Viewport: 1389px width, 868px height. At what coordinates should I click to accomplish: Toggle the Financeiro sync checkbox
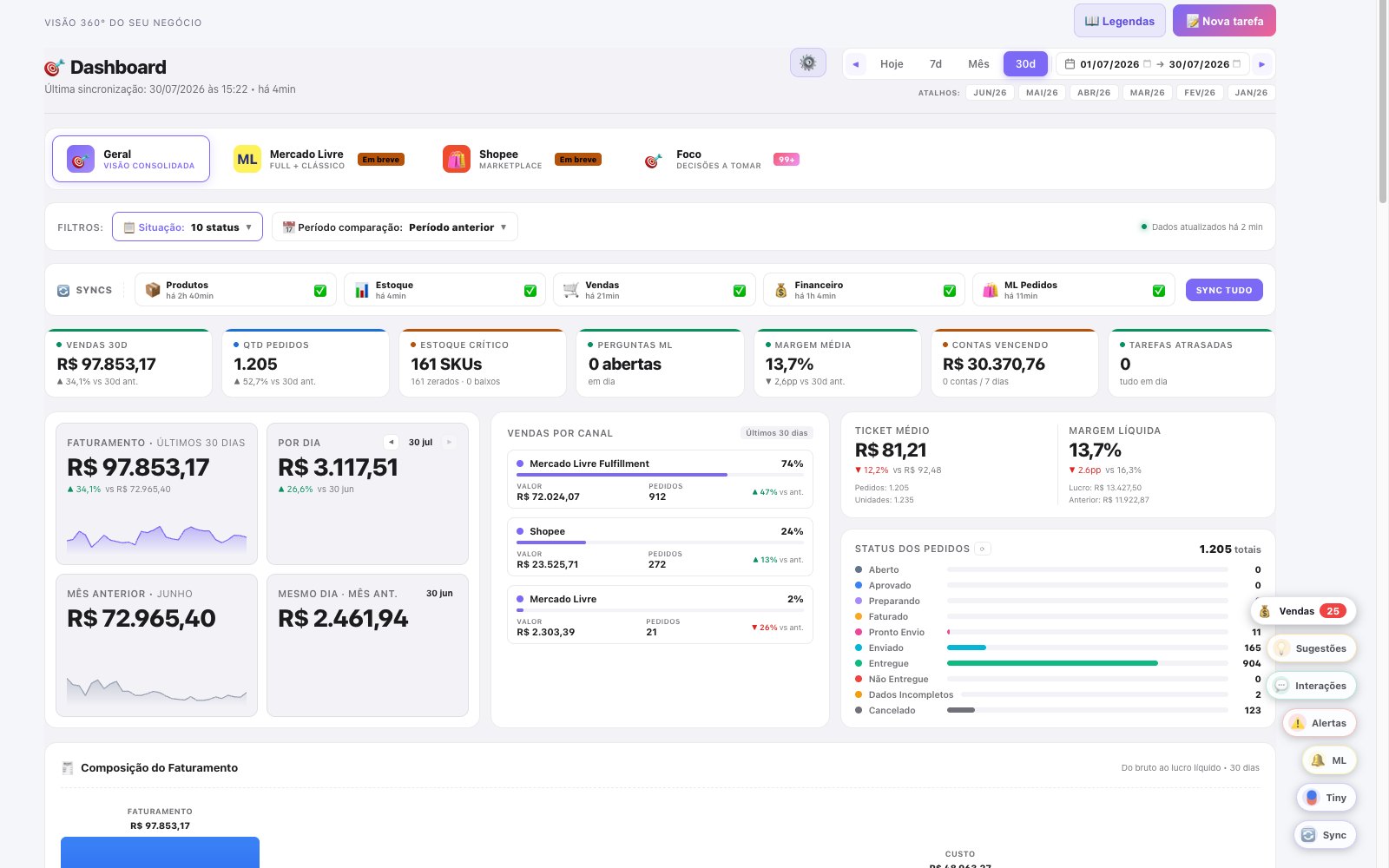tap(950, 291)
